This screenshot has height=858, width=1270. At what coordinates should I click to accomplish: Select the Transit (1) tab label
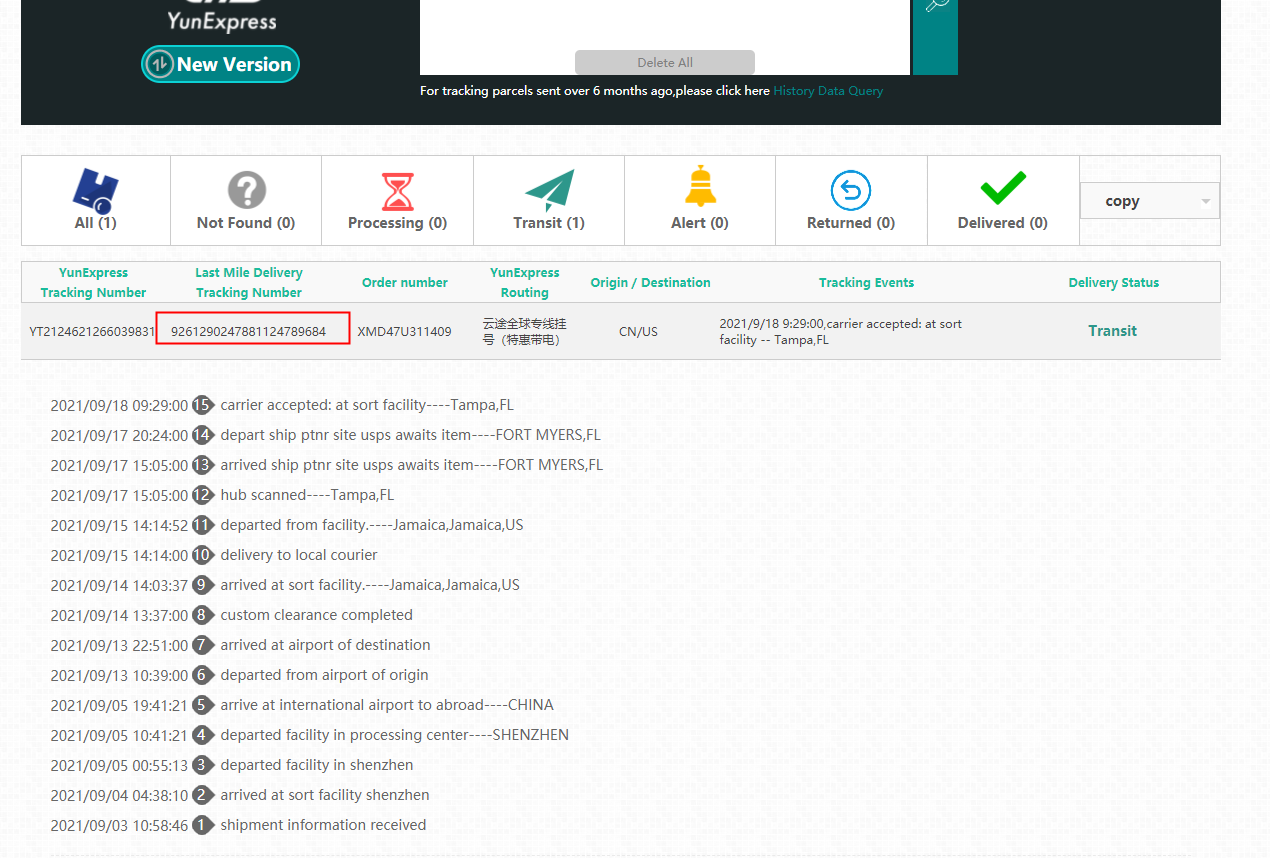[549, 223]
